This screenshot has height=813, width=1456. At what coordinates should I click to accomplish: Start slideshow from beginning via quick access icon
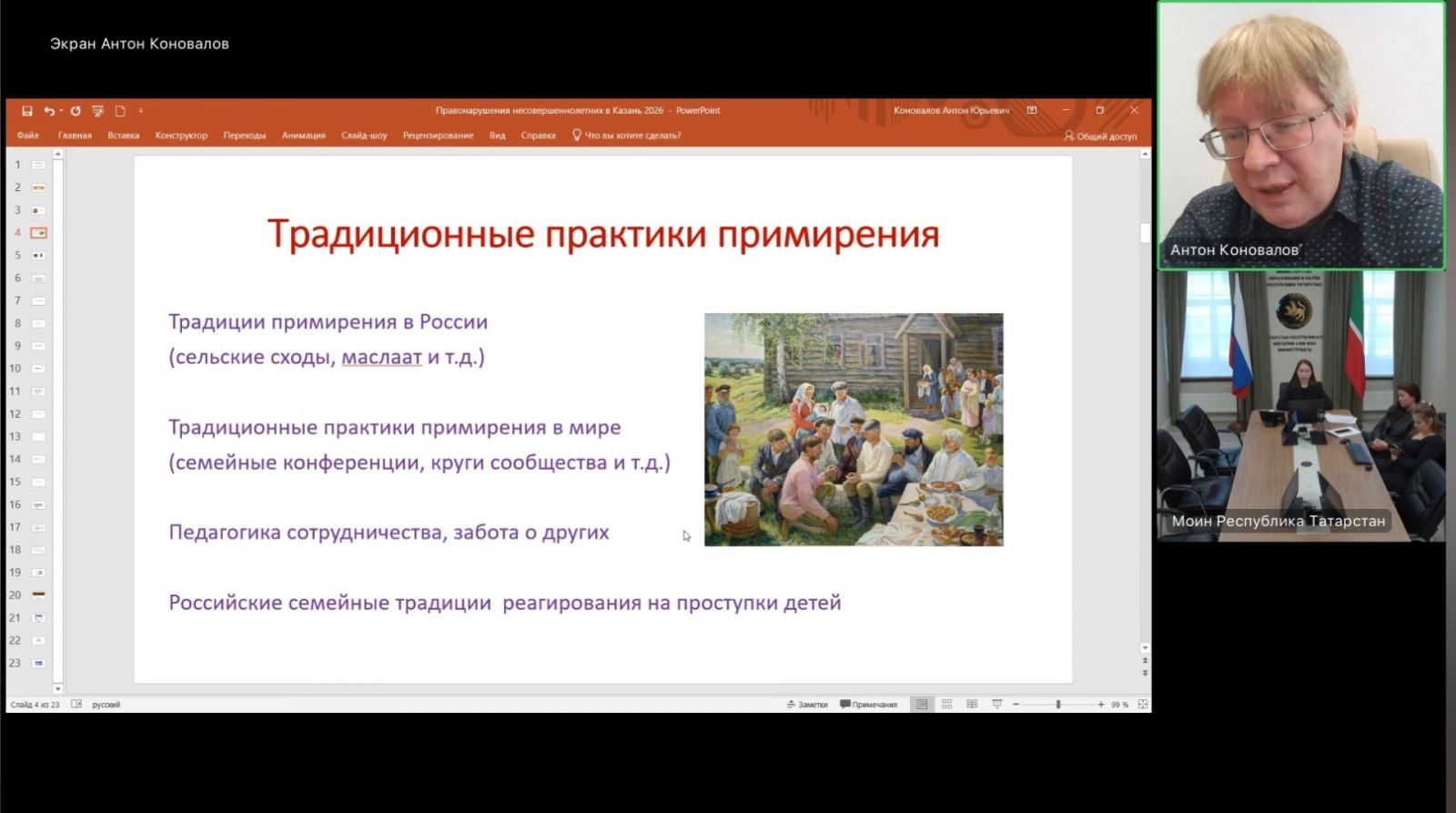[97, 111]
